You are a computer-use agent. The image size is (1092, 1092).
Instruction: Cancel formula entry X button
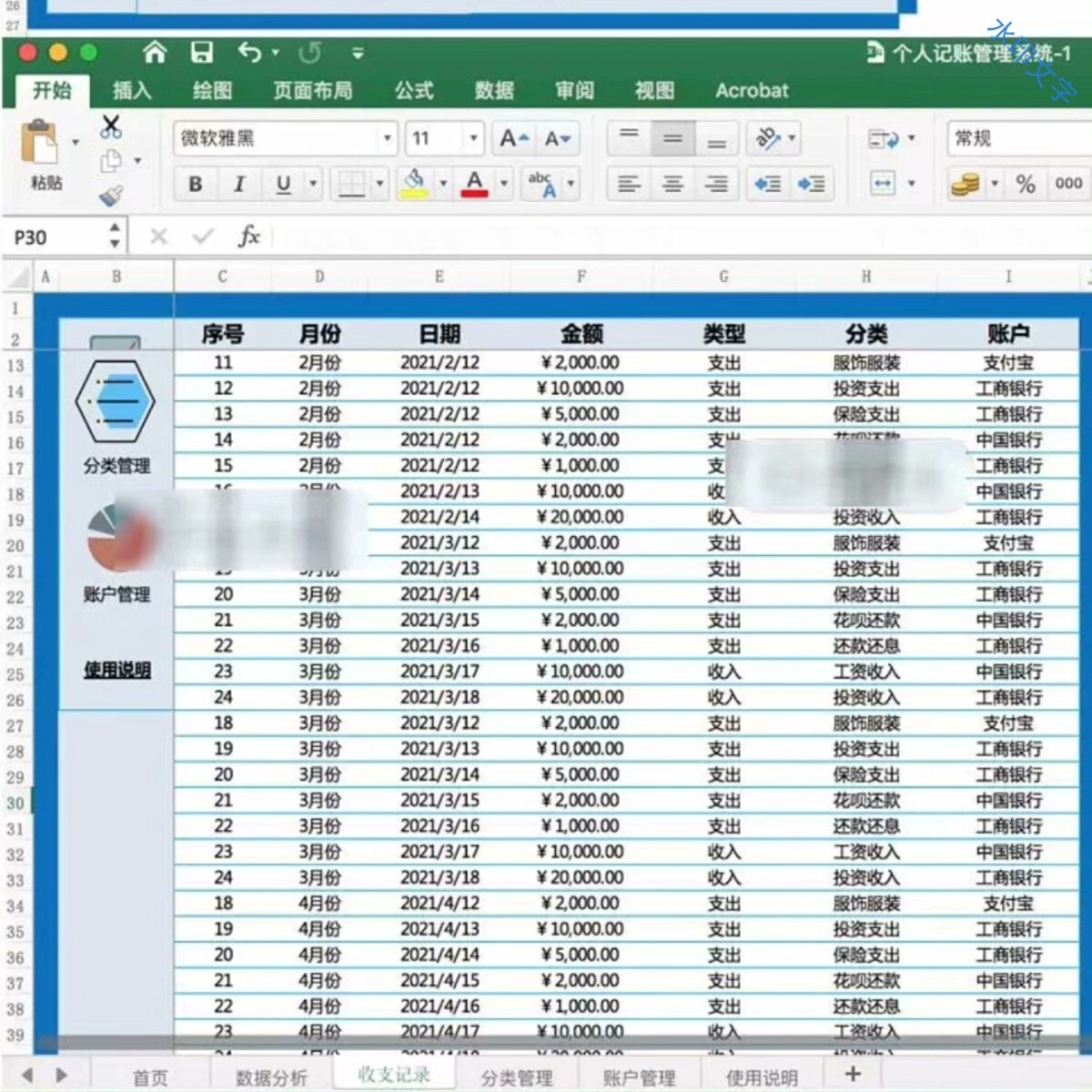click(159, 237)
